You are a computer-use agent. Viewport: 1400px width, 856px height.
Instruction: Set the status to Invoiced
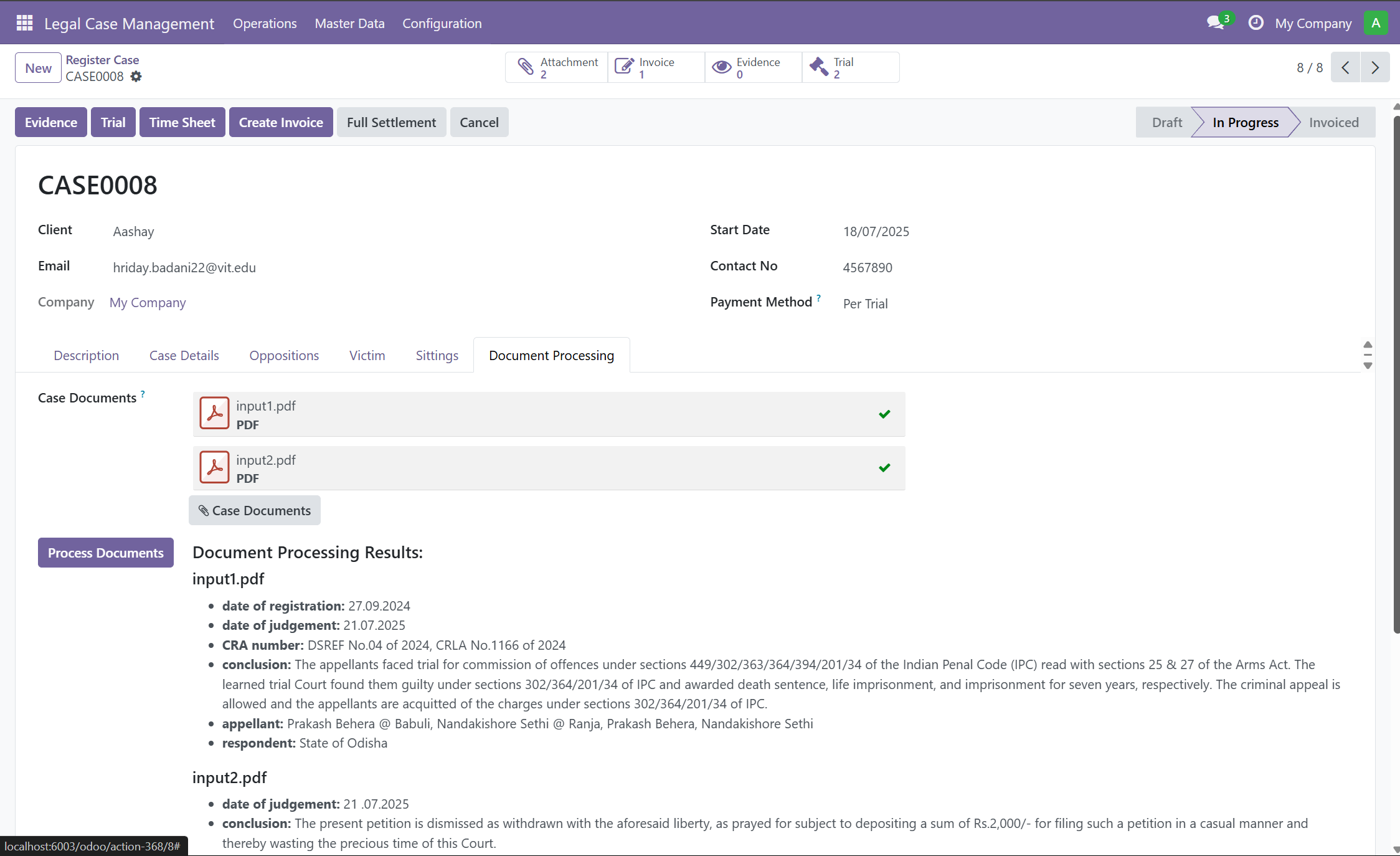(1333, 123)
